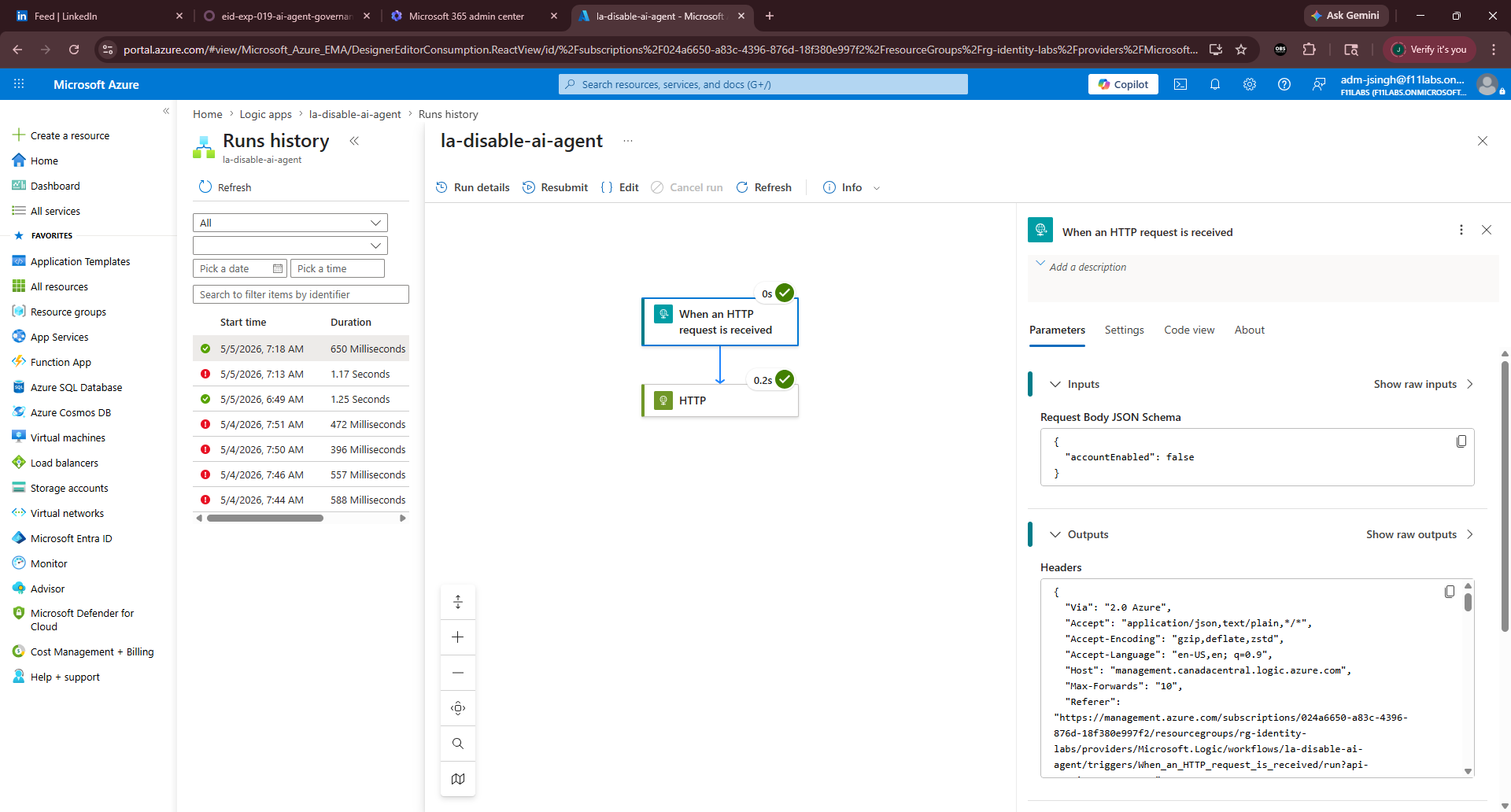Viewport: 1511px width, 812px height.
Task: Open browser Extensions puzzle icon
Action: click(x=1310, y=50)
